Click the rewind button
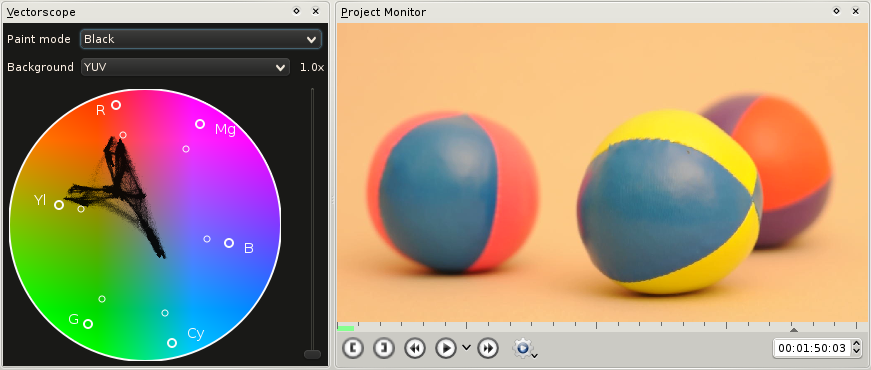871x370 pixels. pos(415,348)
